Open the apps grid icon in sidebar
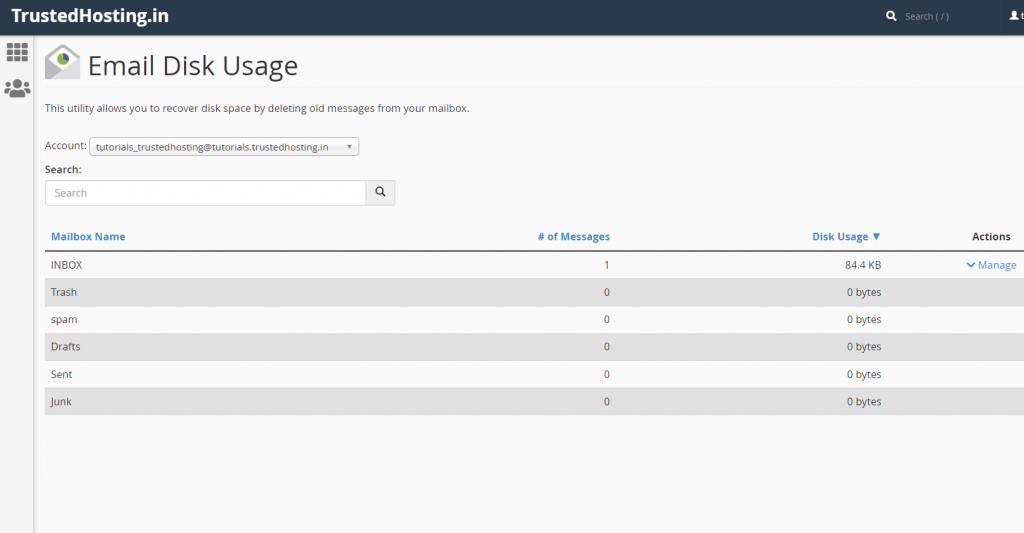The height and width of the screenshot is (533, 1024). click(x=17, y=52)
